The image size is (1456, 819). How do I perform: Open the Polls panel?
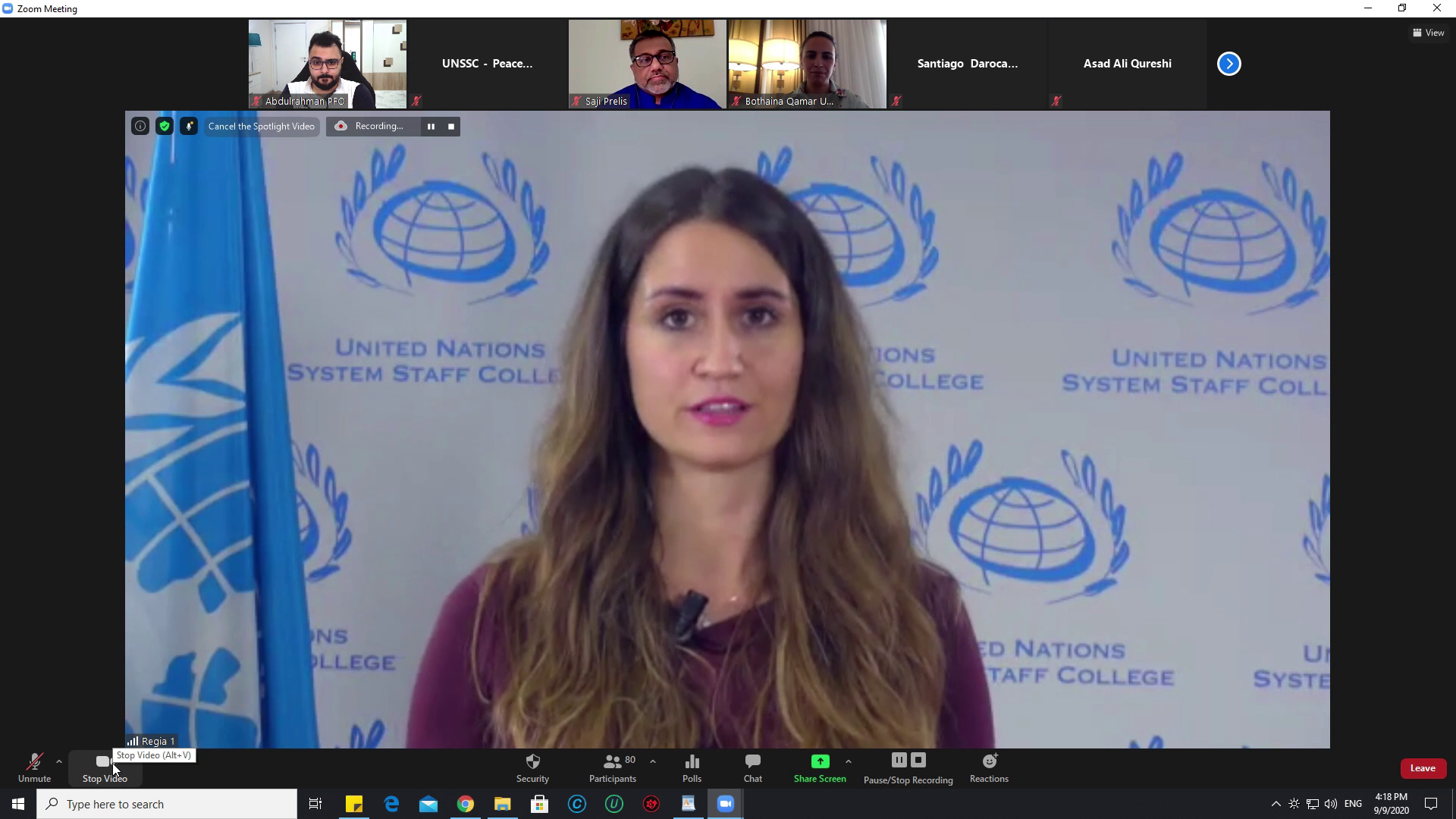tap(692, 767)
